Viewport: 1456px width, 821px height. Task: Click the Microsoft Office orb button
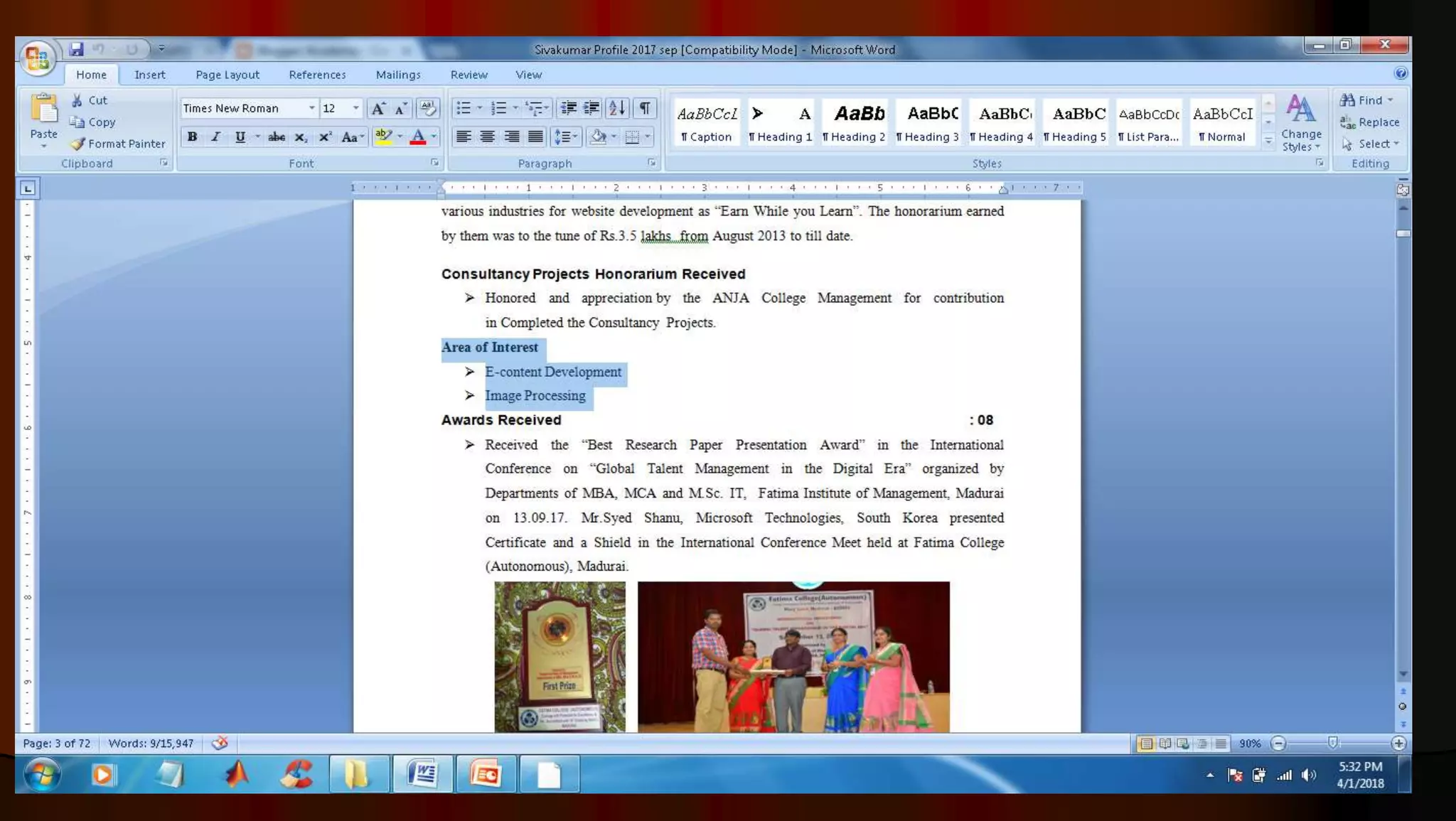37,58
